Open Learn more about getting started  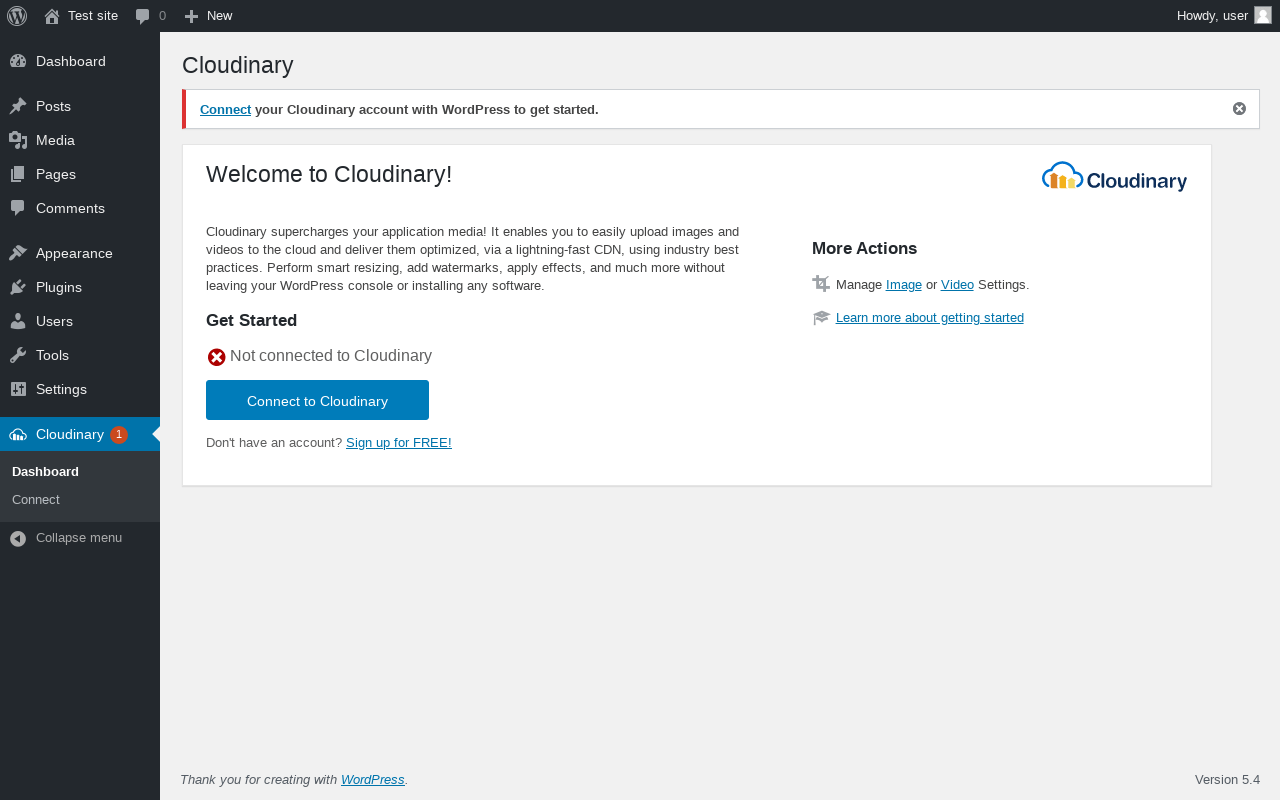929,318
